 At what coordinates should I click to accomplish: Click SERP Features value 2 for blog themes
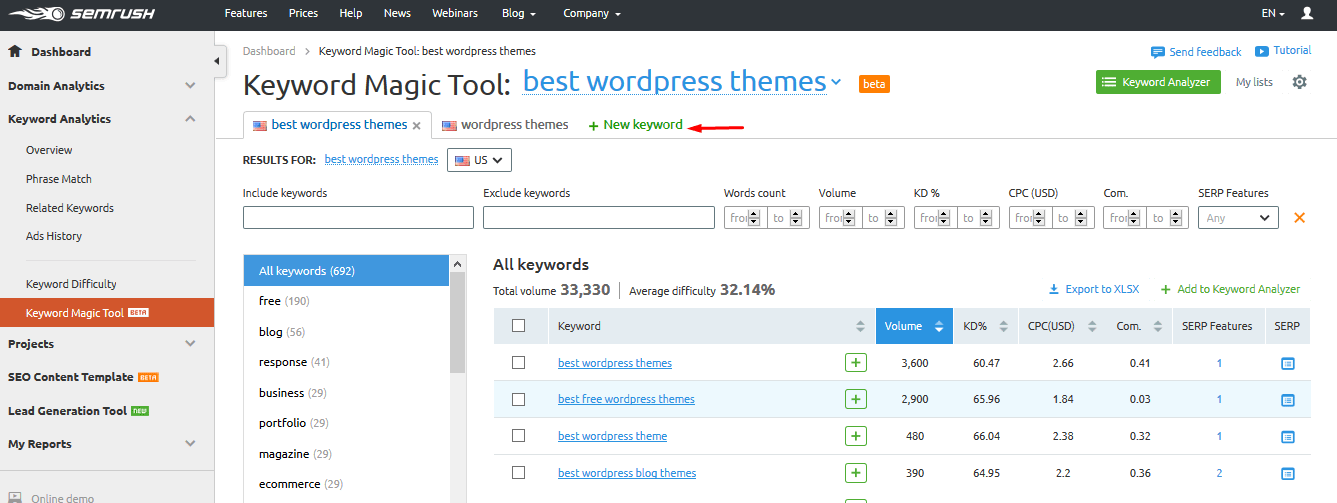pyautogui.click(x=1219, y=473)
